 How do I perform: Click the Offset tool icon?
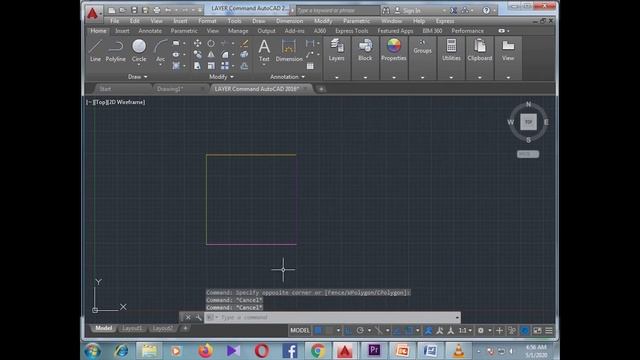point(244,66)
